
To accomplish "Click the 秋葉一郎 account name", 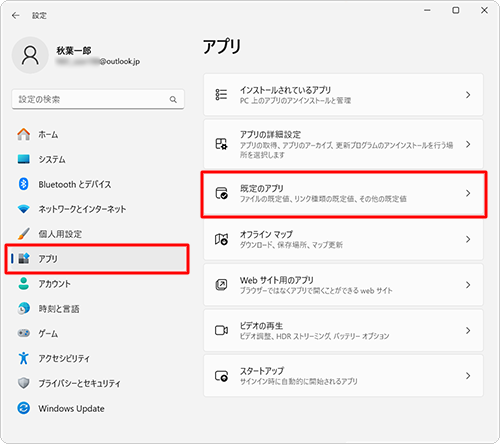I will pos(74,50).
